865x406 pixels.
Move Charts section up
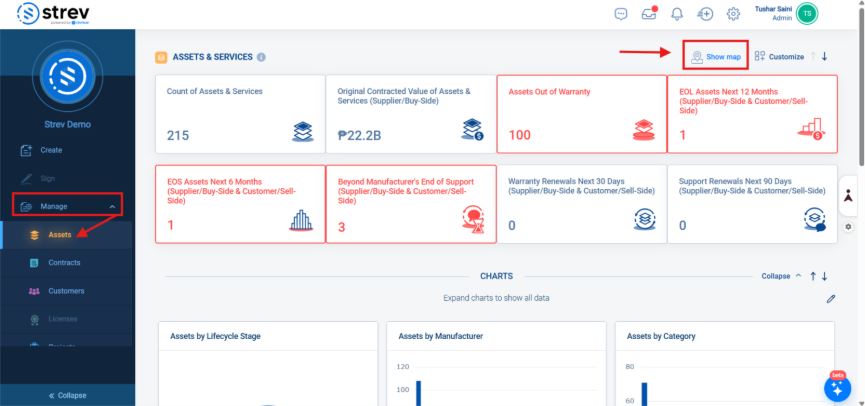pos(812,276)
